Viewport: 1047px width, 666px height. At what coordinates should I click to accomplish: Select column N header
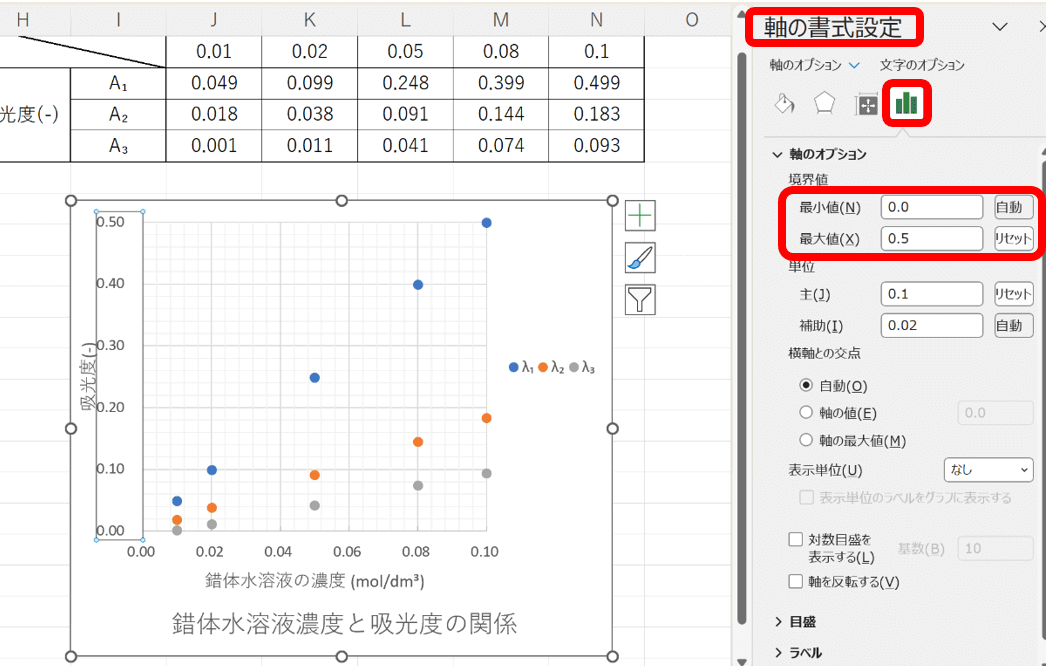(x=596, y=19)
